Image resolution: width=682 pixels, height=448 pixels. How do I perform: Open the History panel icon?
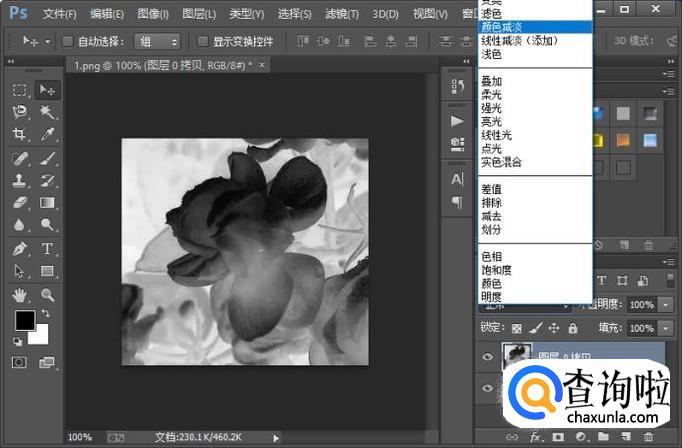click(x=457, y=86)
